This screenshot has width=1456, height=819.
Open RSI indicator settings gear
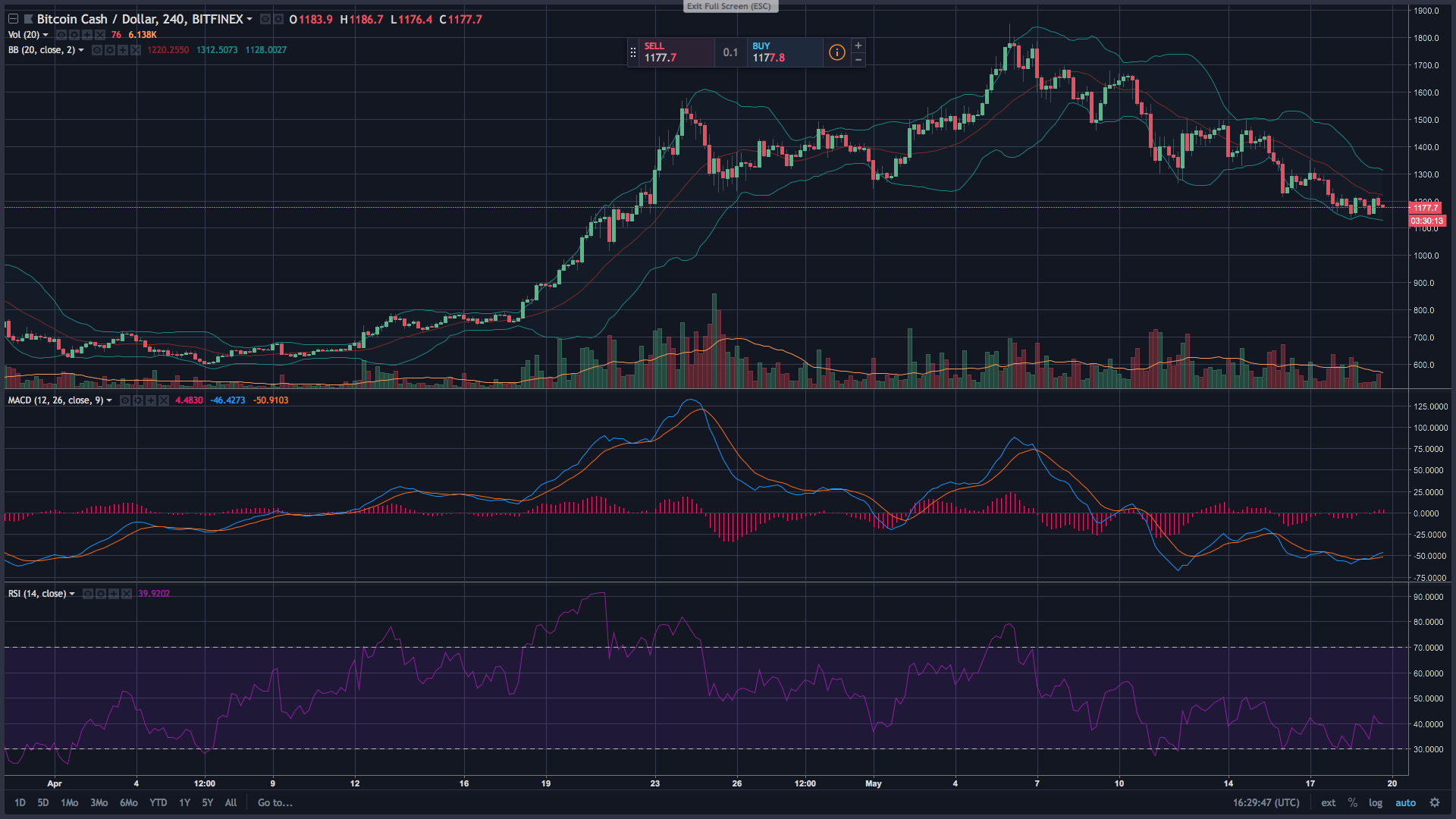(x=101, y=594)
